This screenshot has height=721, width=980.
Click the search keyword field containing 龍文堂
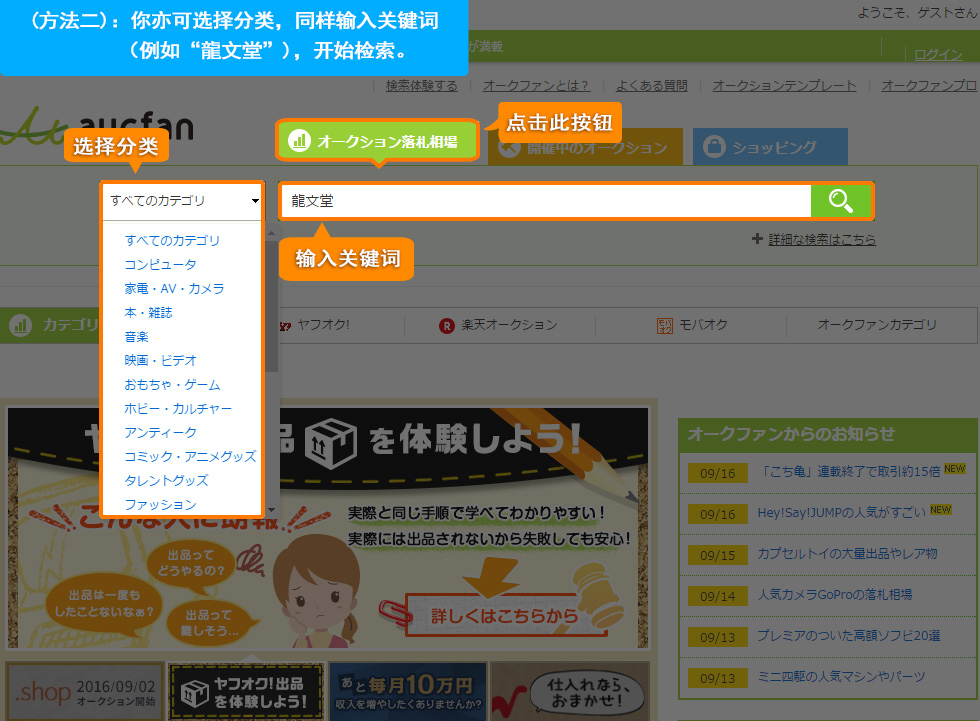[546, 201]
